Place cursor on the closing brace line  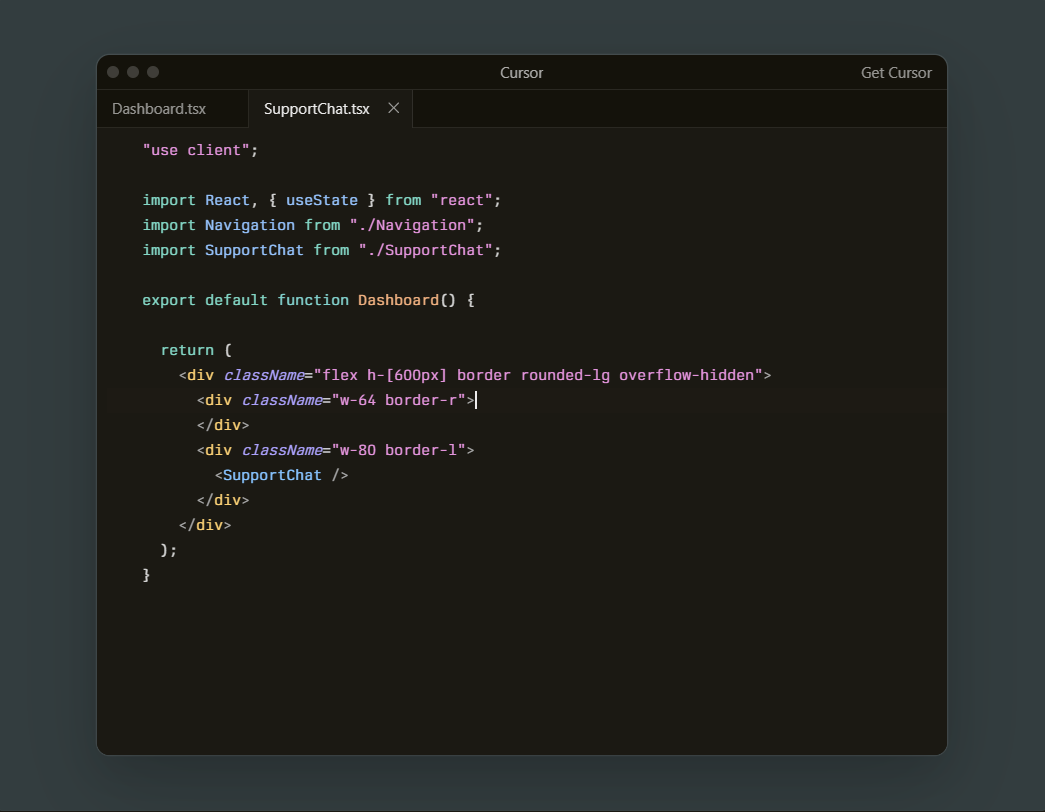pyautogui.click(x=146, y=574)
